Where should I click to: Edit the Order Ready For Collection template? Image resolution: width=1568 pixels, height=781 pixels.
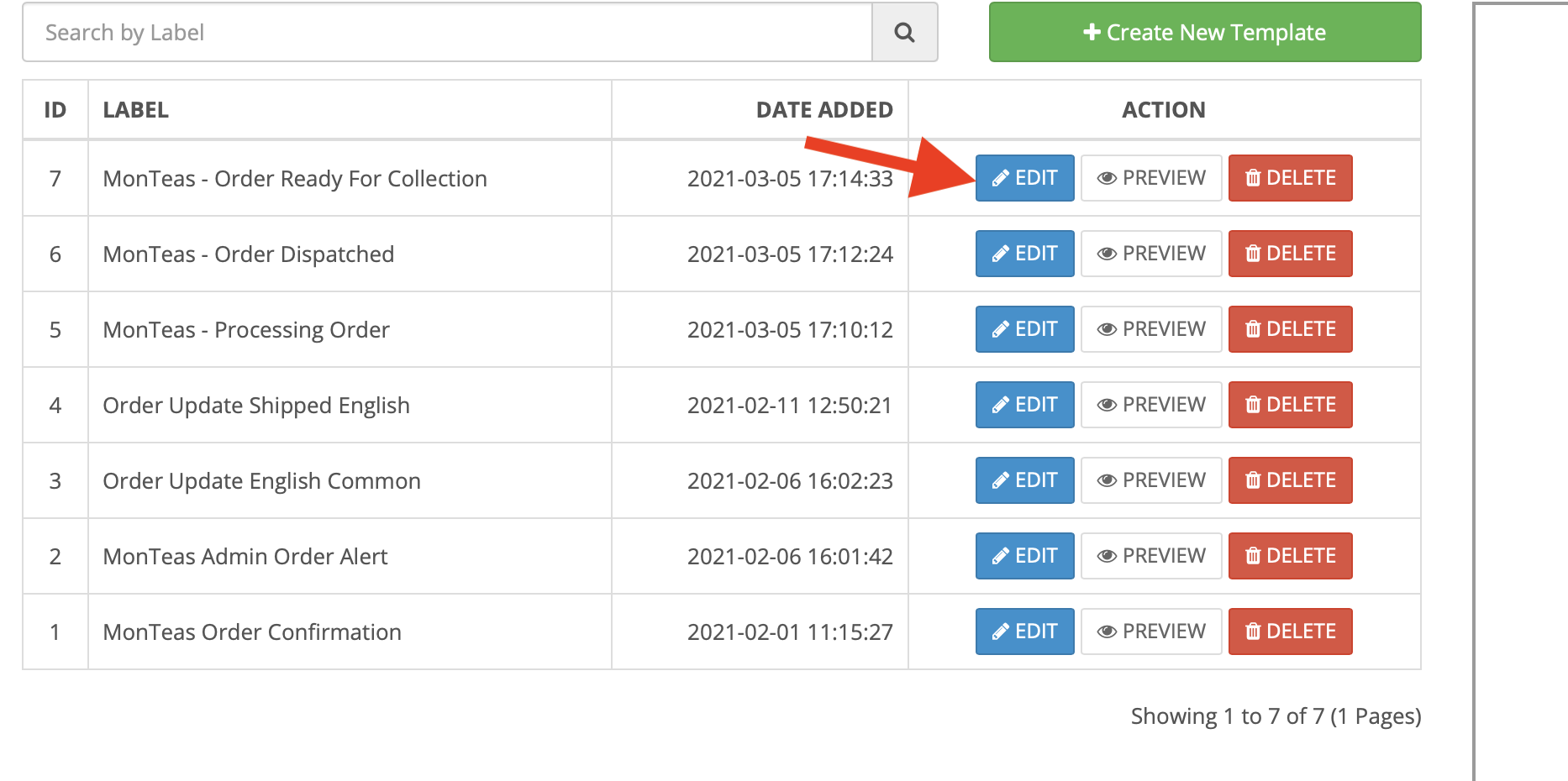(1024, 178)
